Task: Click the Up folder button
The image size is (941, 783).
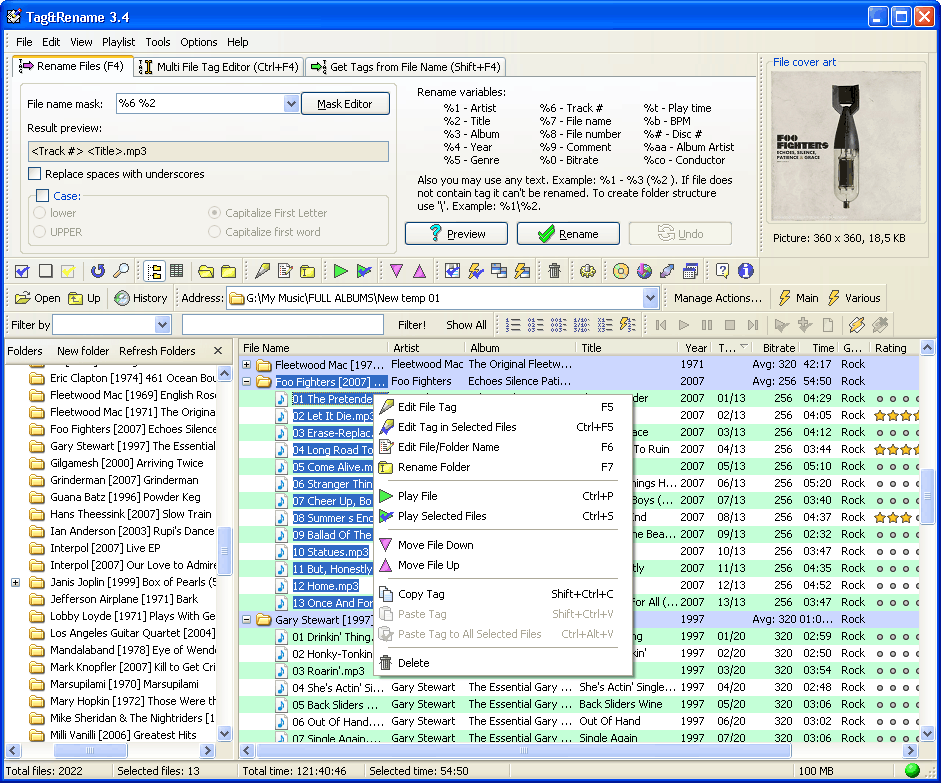Action: (85, 298)
